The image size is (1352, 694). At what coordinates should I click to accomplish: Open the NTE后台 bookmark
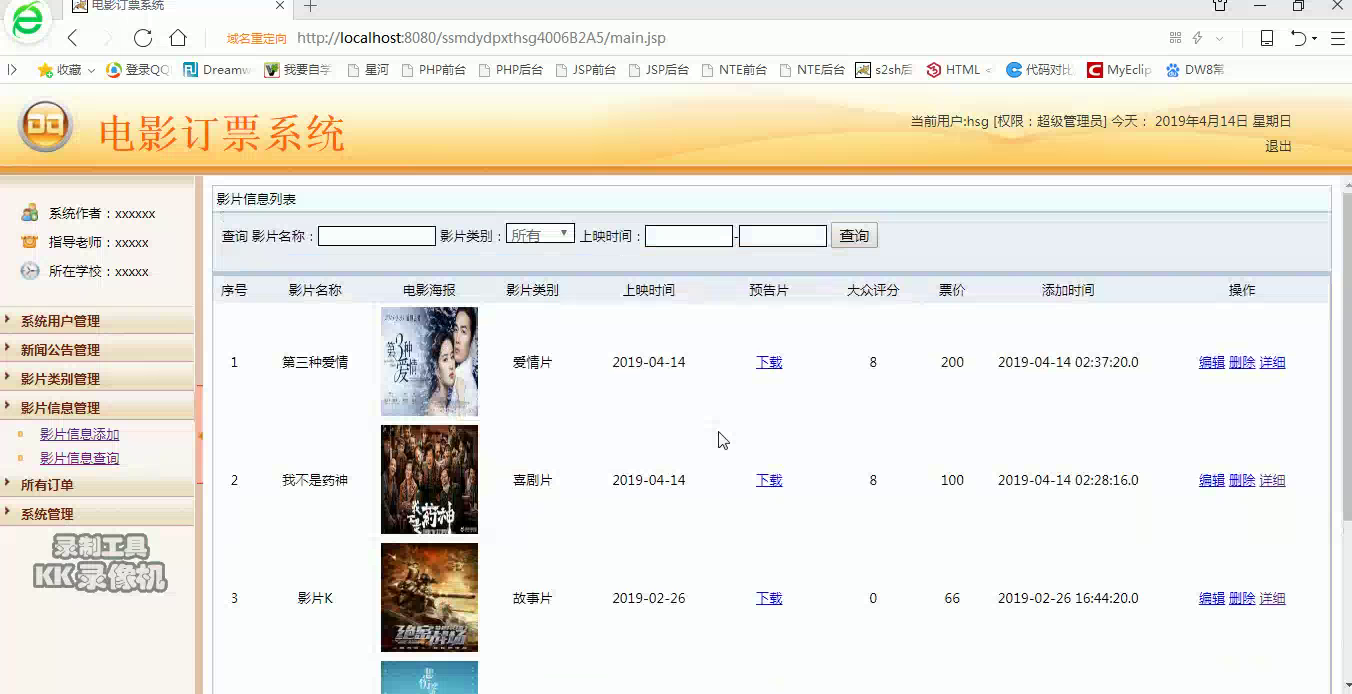coord(812,70)
